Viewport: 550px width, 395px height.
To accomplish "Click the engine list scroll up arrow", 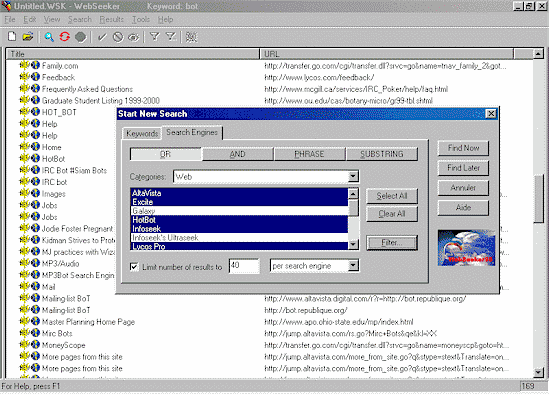I will (x=353, y=194).
